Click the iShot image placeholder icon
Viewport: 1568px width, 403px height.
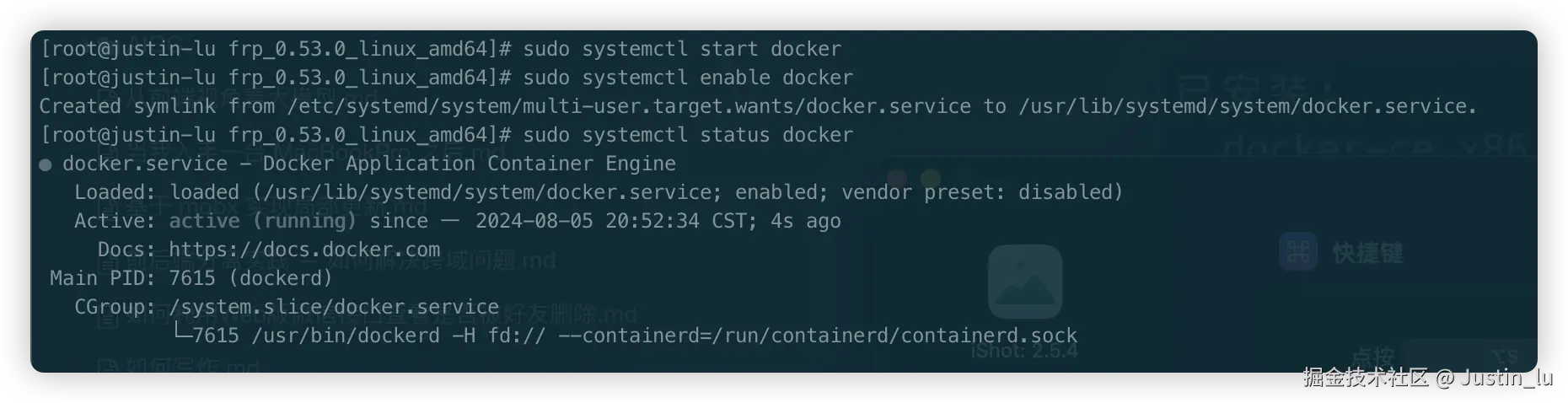[x=1024, y=282]
